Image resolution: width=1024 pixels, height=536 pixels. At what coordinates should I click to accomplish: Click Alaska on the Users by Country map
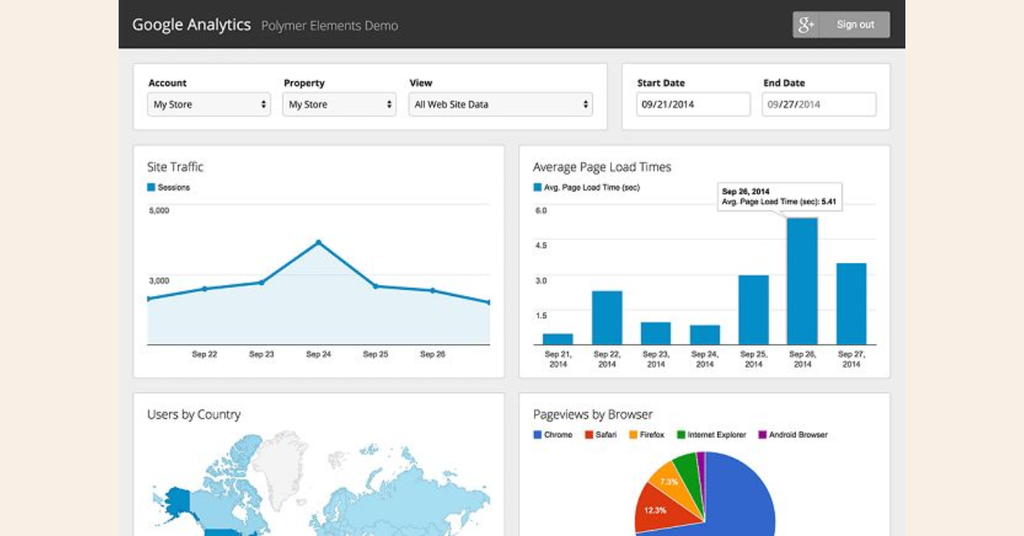(x=178, y=500)
